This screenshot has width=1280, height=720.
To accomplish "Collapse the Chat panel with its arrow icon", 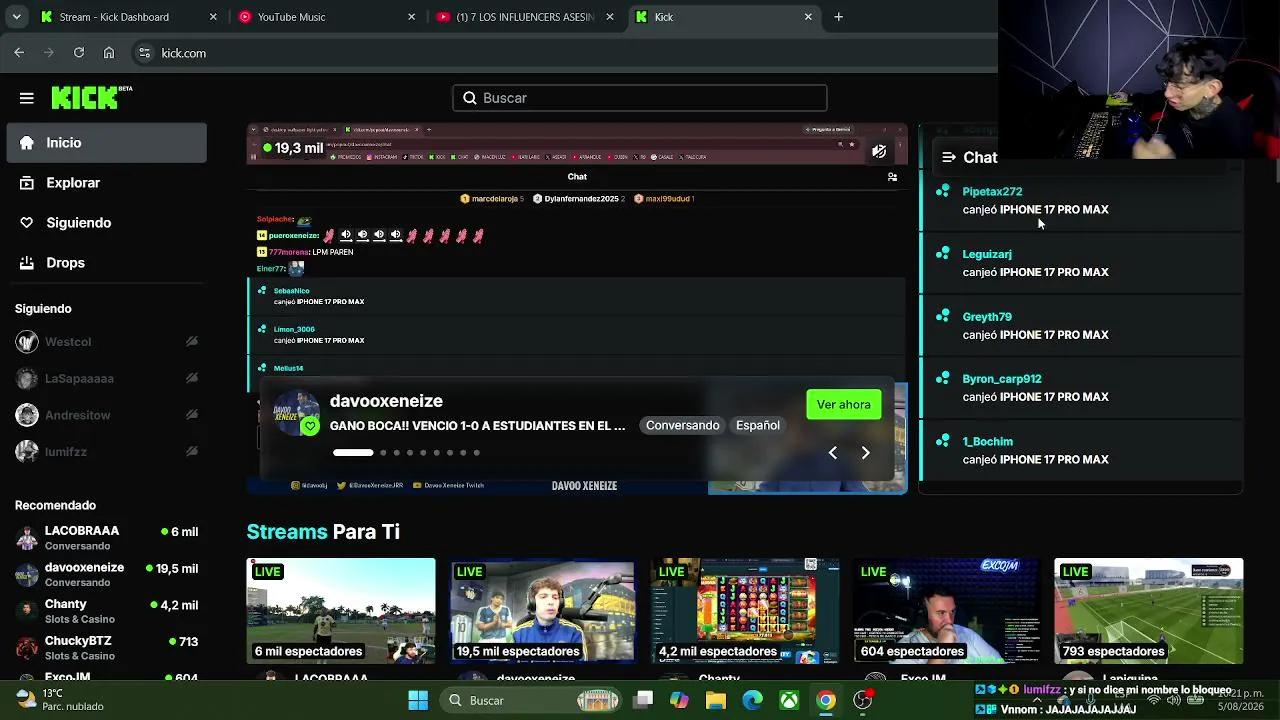I will pos(948,157).
